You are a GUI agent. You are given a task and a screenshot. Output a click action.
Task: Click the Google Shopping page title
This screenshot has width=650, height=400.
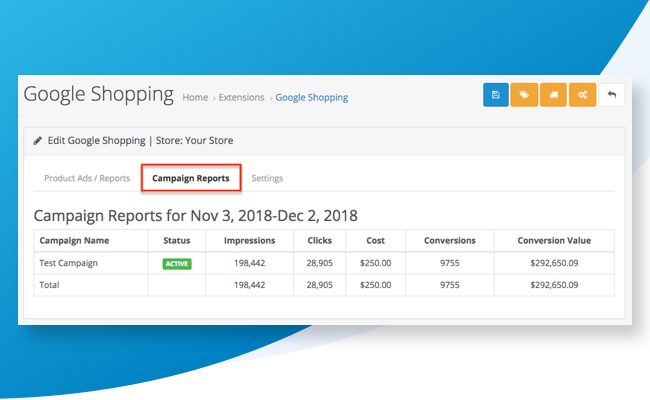(x=99, y=95)
